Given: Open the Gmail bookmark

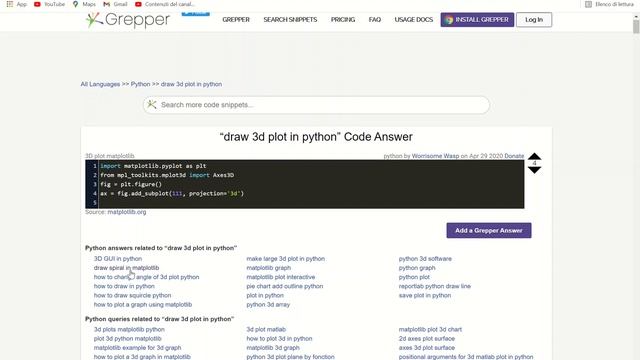Looking at the screenshot, I should pyautogui.click(x=115, y=4).
